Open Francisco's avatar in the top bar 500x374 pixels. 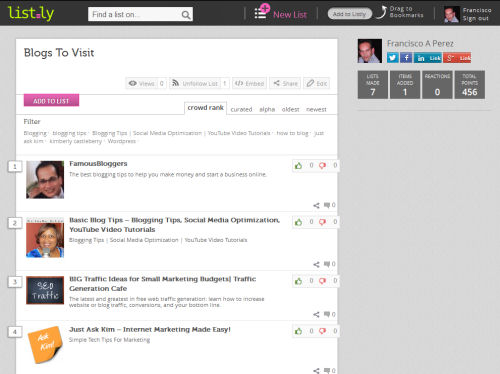tap(451, 14)
